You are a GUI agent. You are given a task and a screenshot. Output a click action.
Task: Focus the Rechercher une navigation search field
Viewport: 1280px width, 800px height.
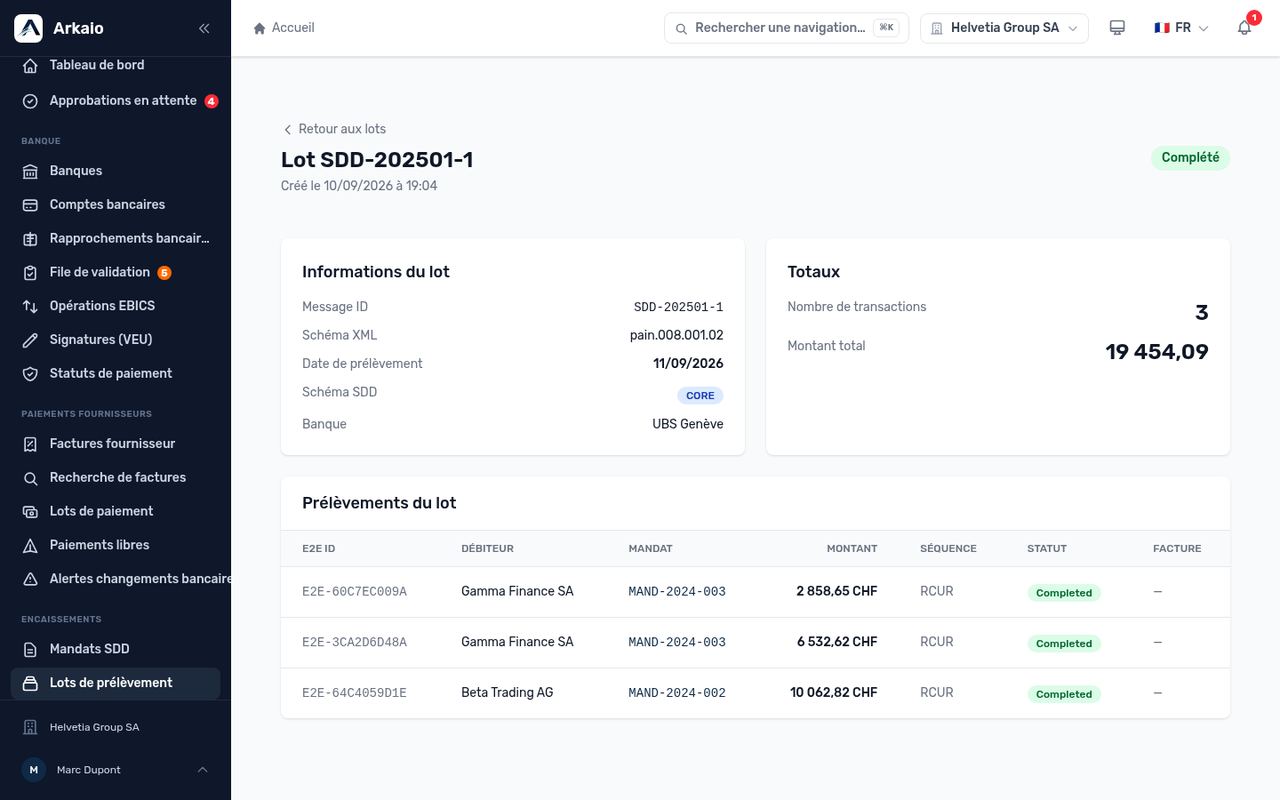pos(786,28)
